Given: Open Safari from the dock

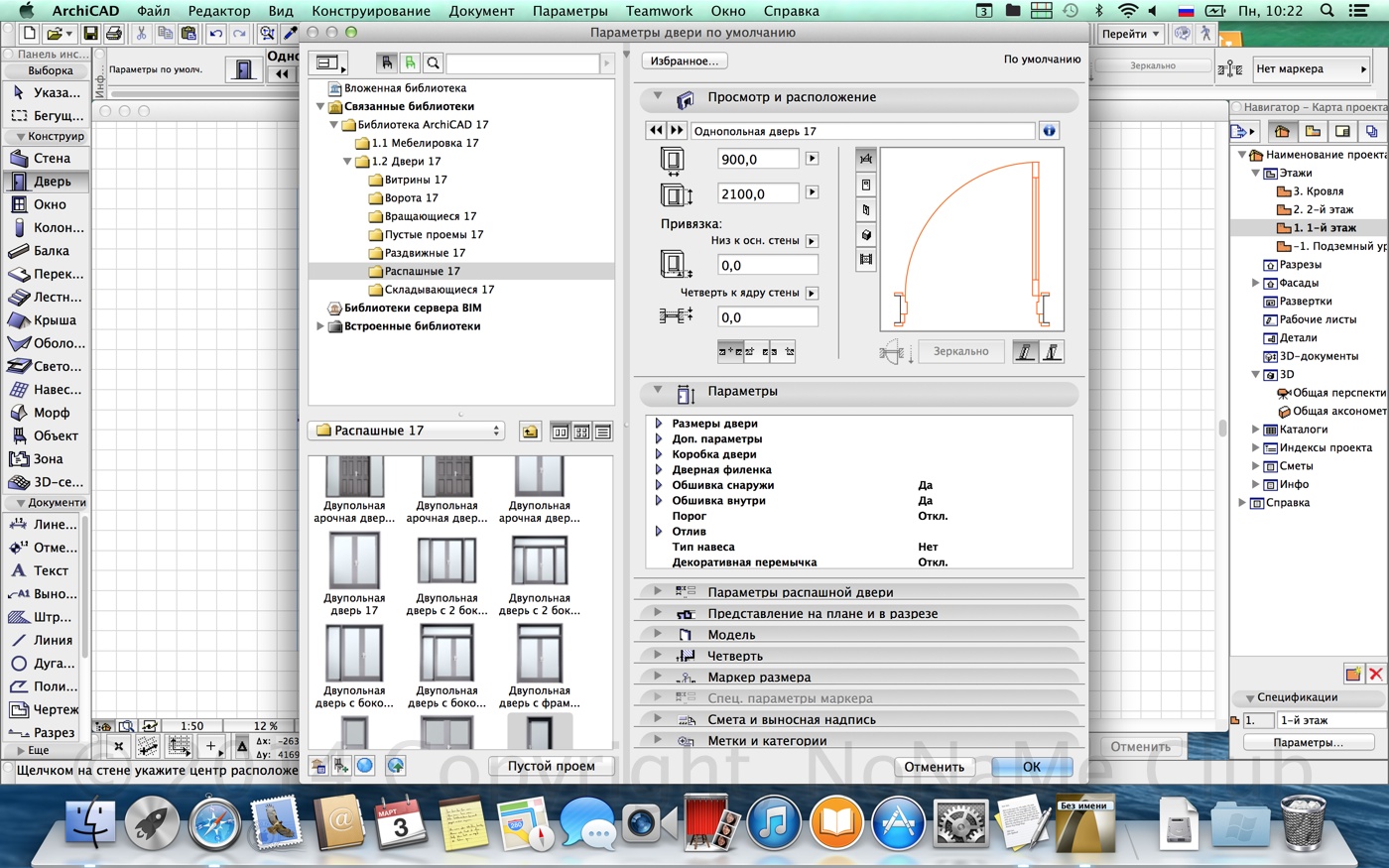Looking at the screenshot, I should tap(214, 824).
